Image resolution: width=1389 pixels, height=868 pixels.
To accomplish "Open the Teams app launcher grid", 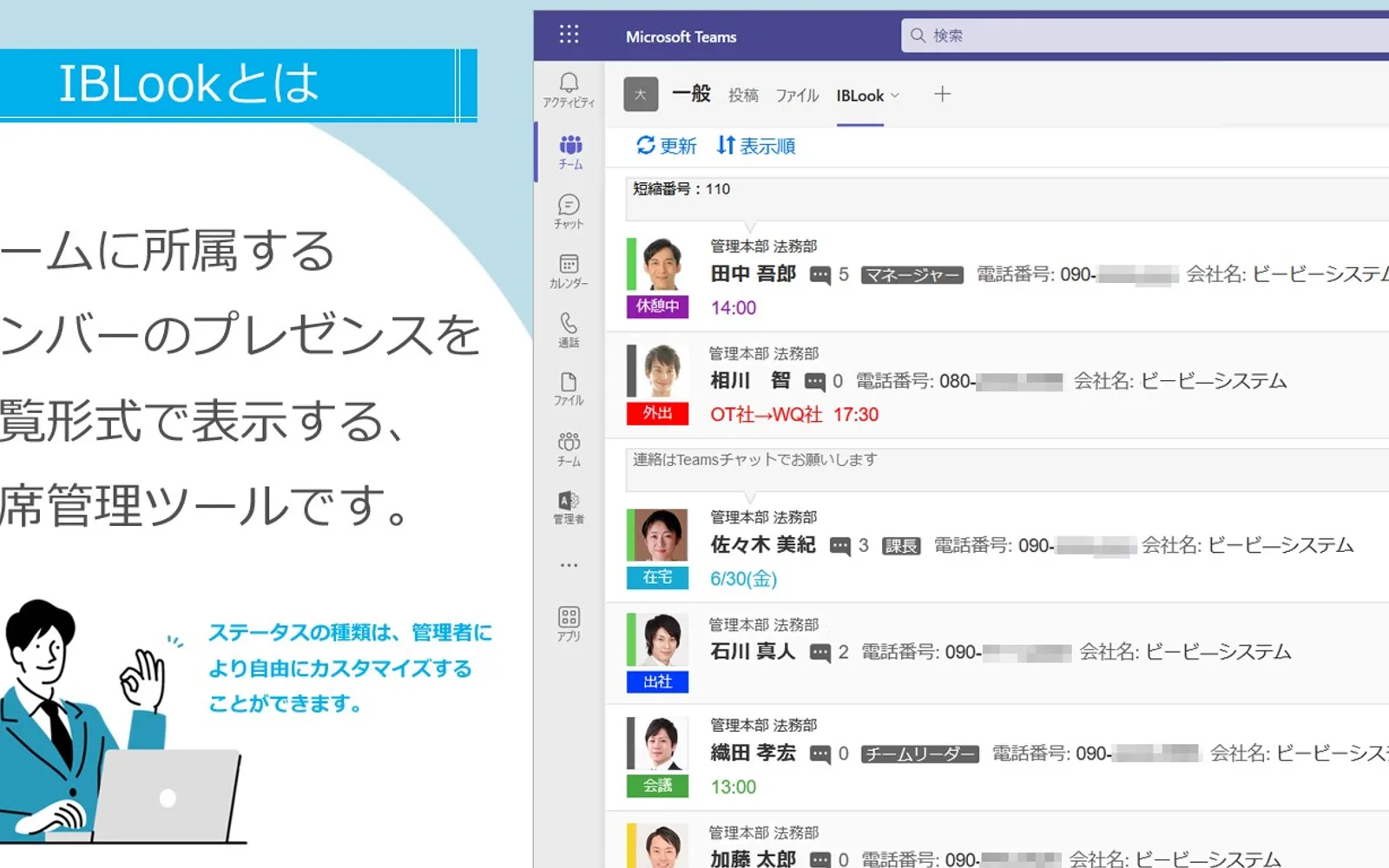I will 569,35.
